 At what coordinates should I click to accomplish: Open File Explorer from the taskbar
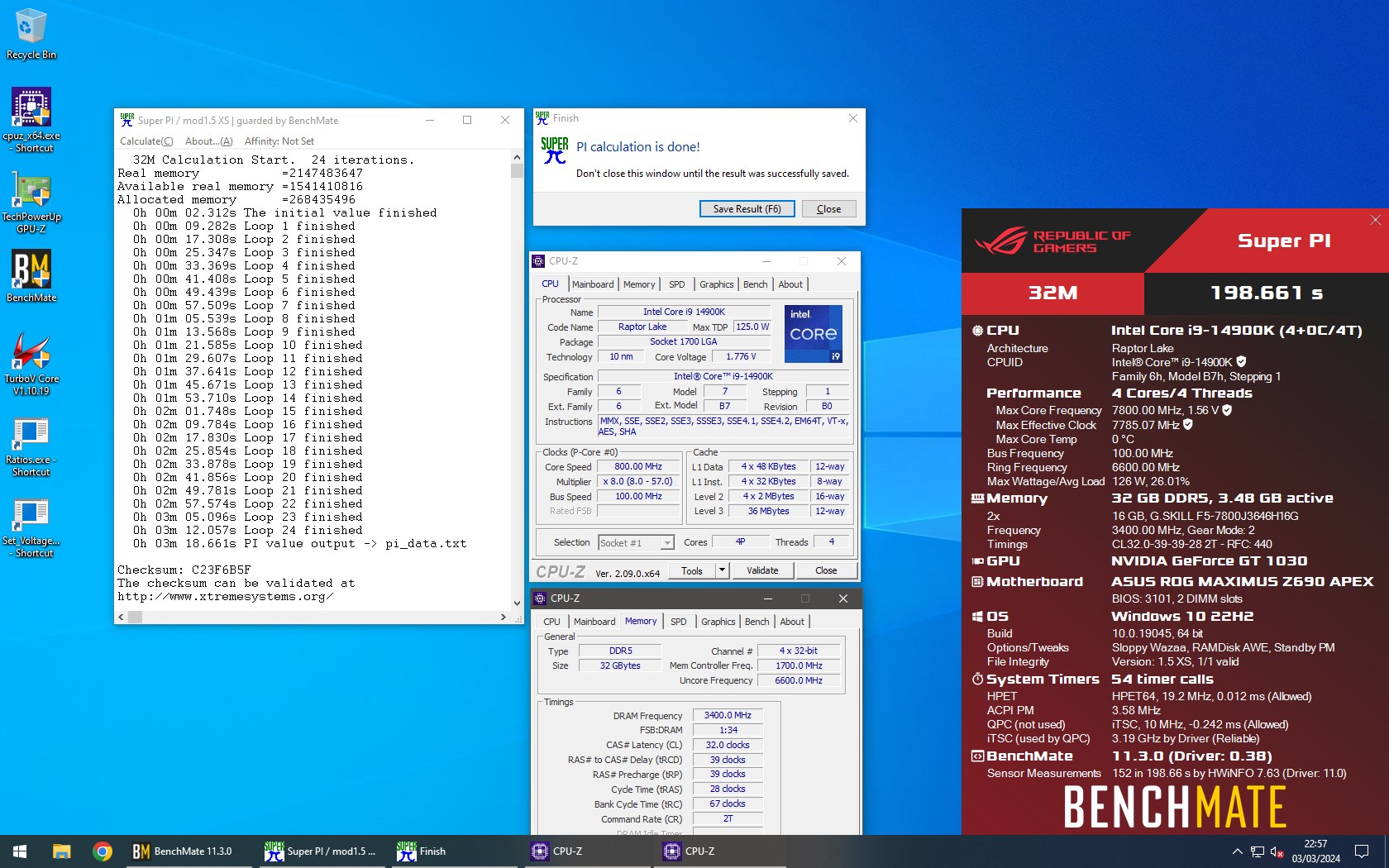click(x=61, y=851)
